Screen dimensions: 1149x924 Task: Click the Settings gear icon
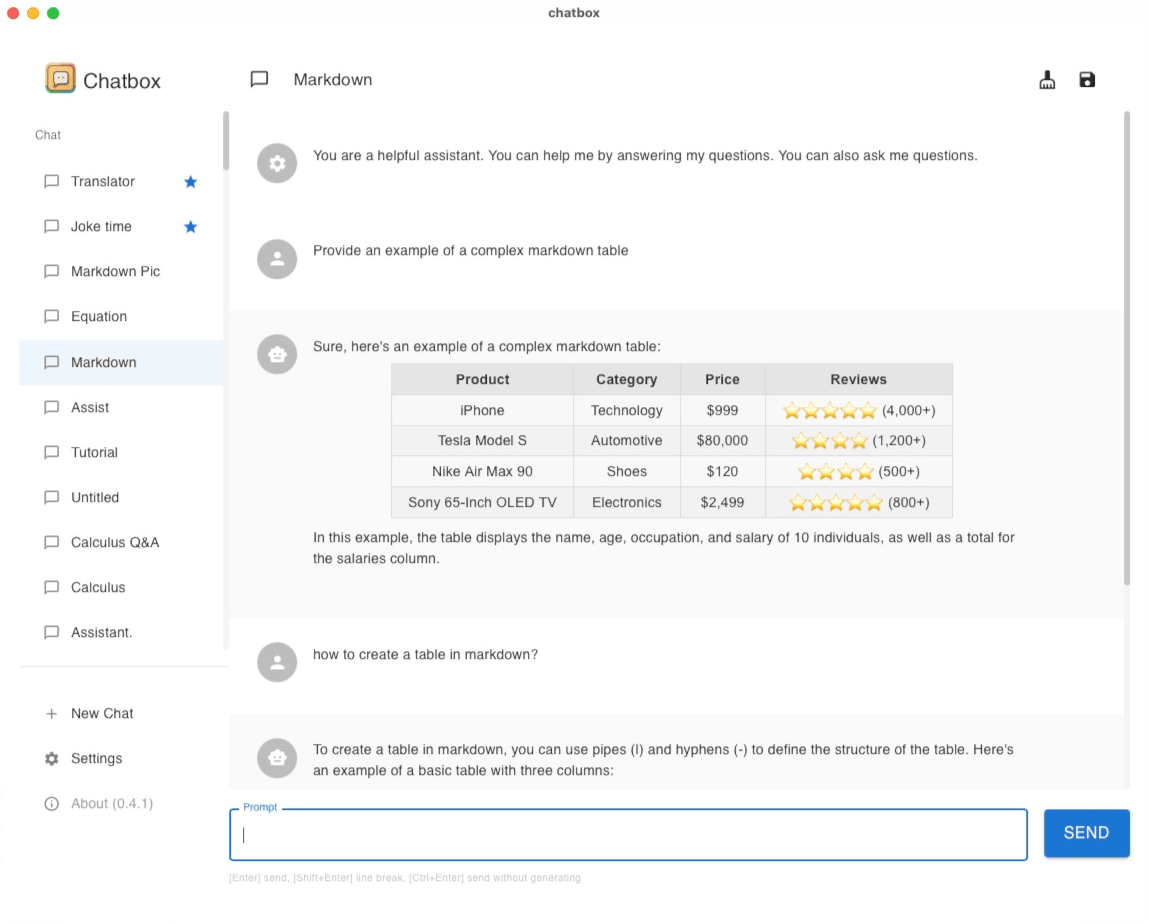tap(51, 758)
